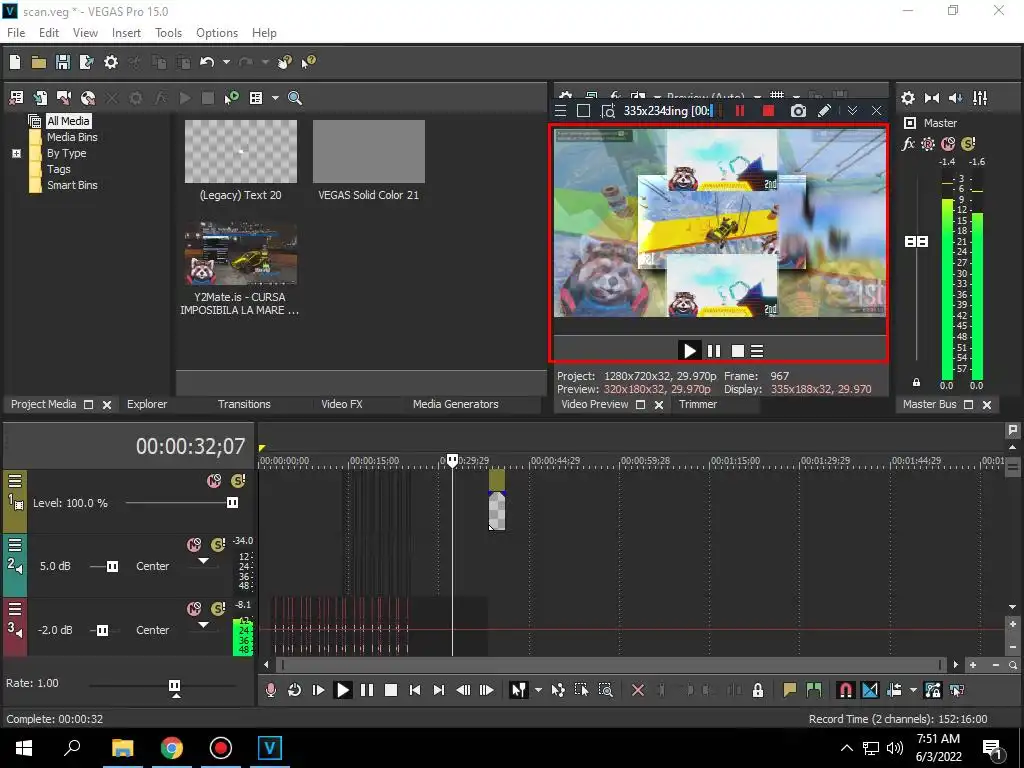This screenshot has height=768, width=1024.
Task: Collapse the screen recorder toolbar chevrons
Action: tap(852, 111)
